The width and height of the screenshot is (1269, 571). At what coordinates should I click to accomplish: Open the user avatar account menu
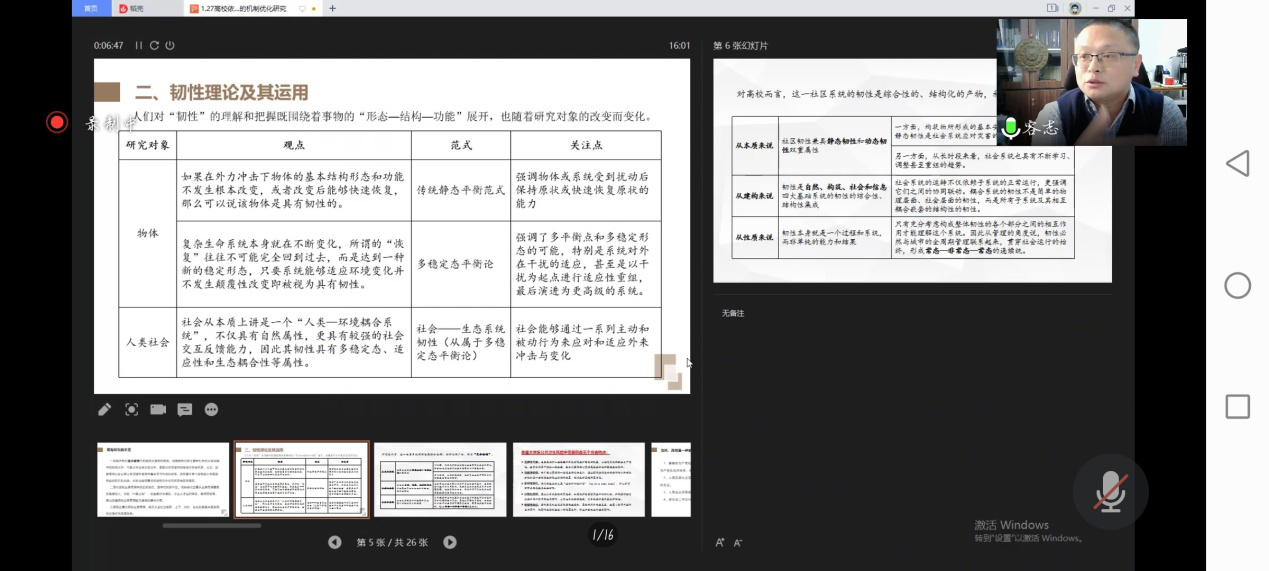[1075, 8]
